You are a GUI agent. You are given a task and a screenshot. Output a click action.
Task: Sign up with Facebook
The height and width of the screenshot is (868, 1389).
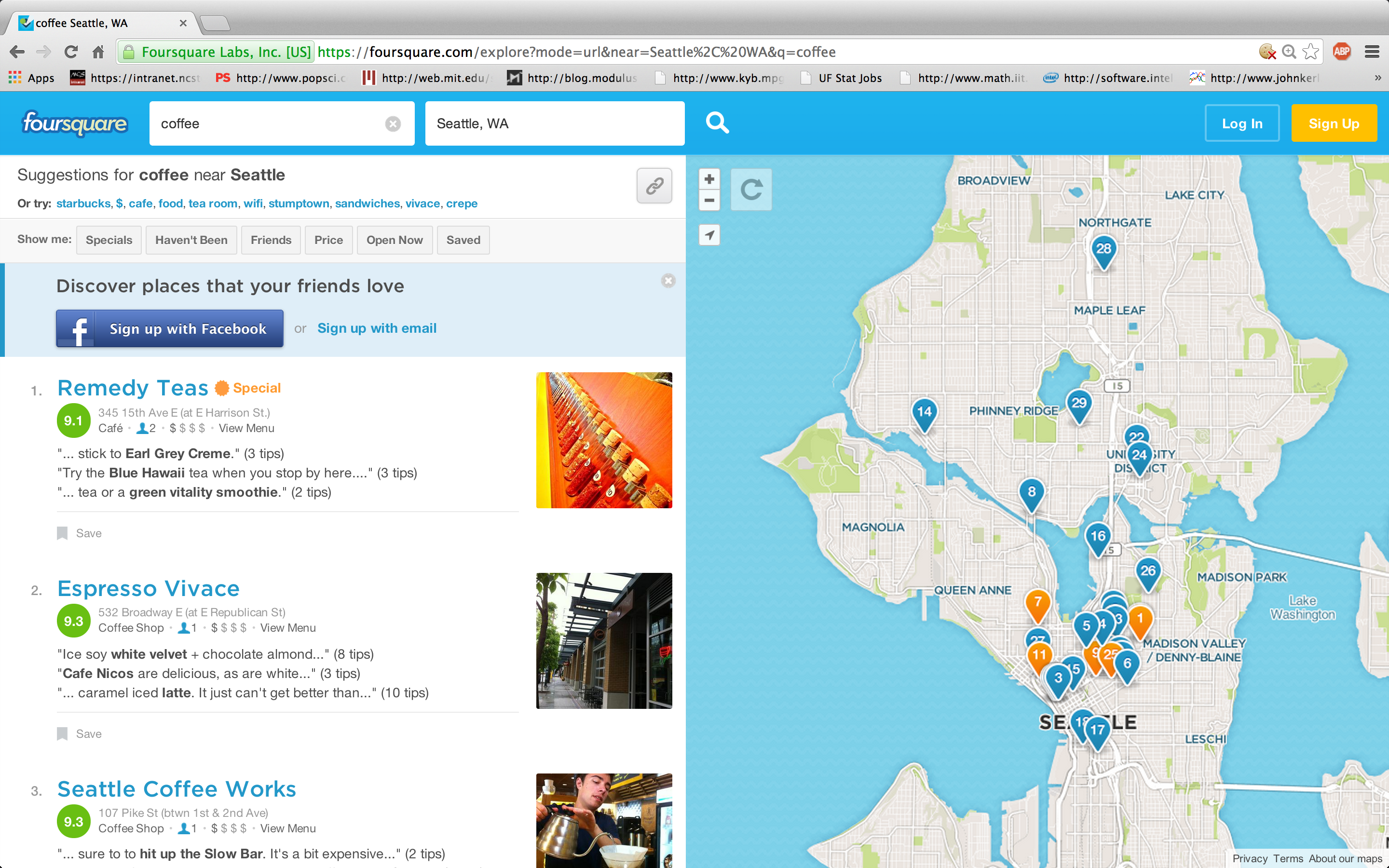point(170,328)
